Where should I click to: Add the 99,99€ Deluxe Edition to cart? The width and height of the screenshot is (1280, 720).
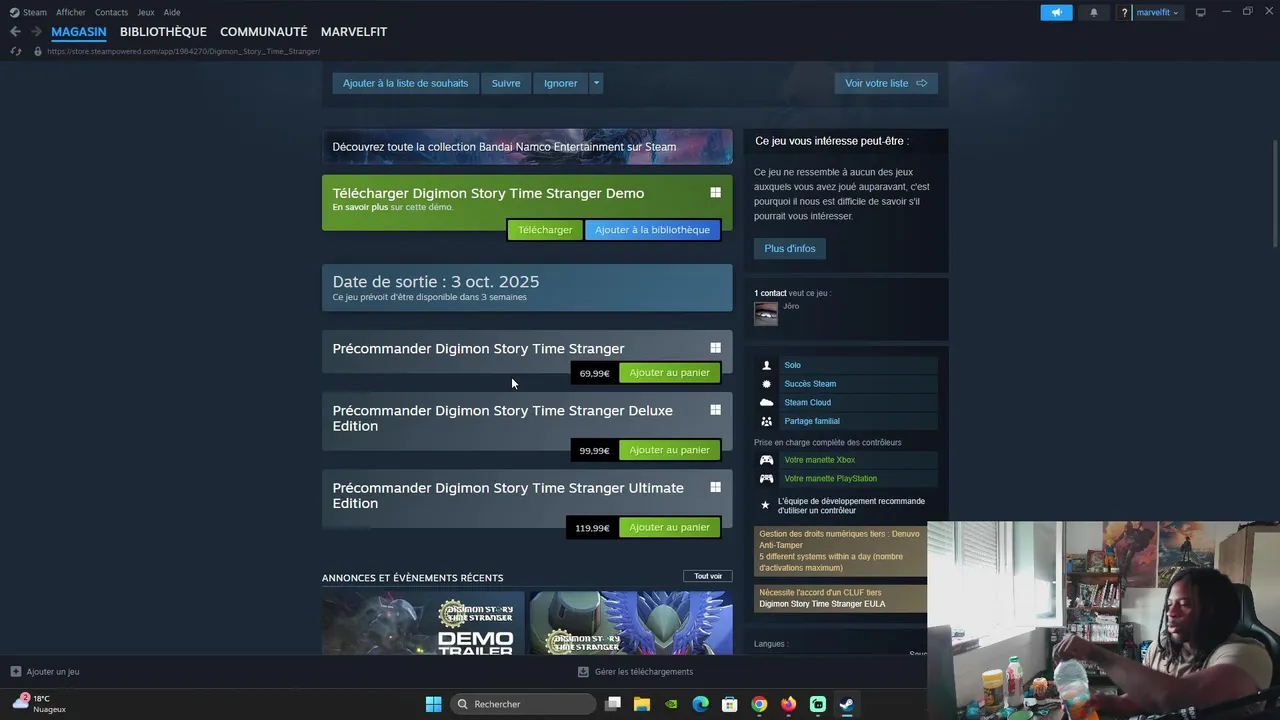(669, 450)
